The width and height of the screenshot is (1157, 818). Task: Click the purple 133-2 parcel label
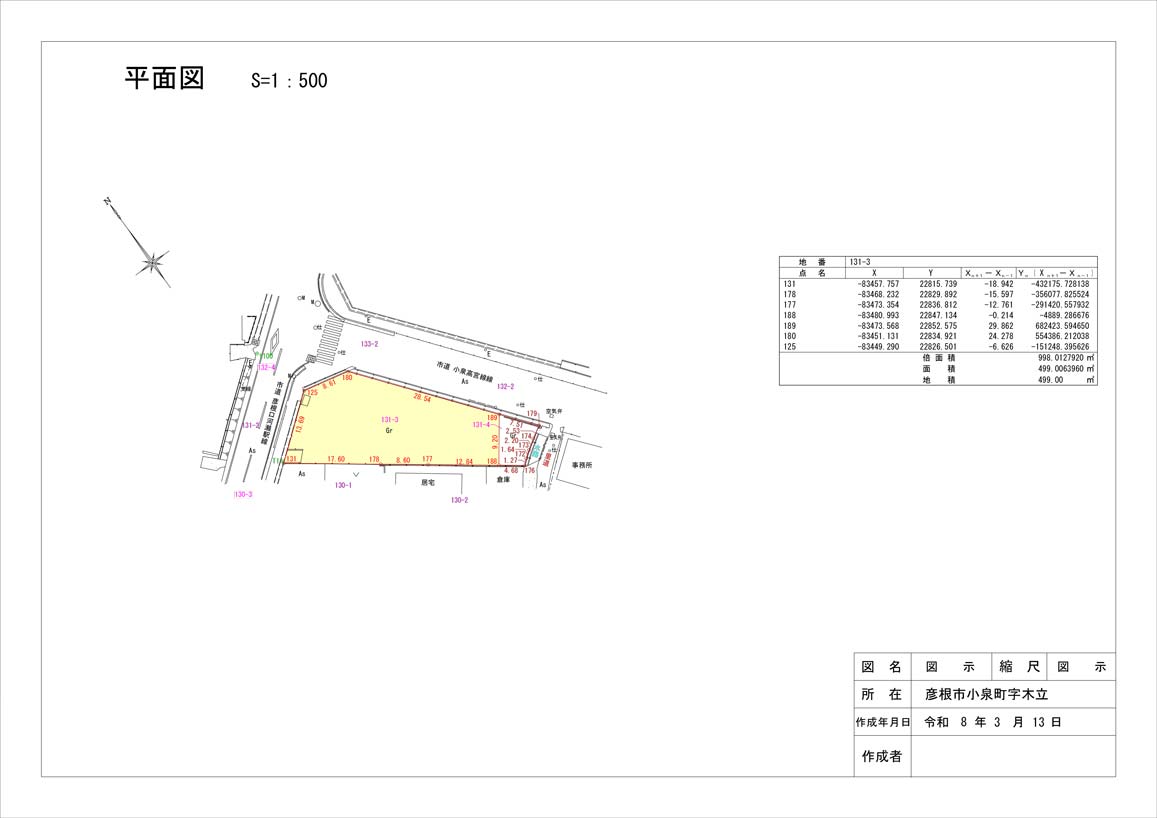pyautogui.click(x=369, y=344)
